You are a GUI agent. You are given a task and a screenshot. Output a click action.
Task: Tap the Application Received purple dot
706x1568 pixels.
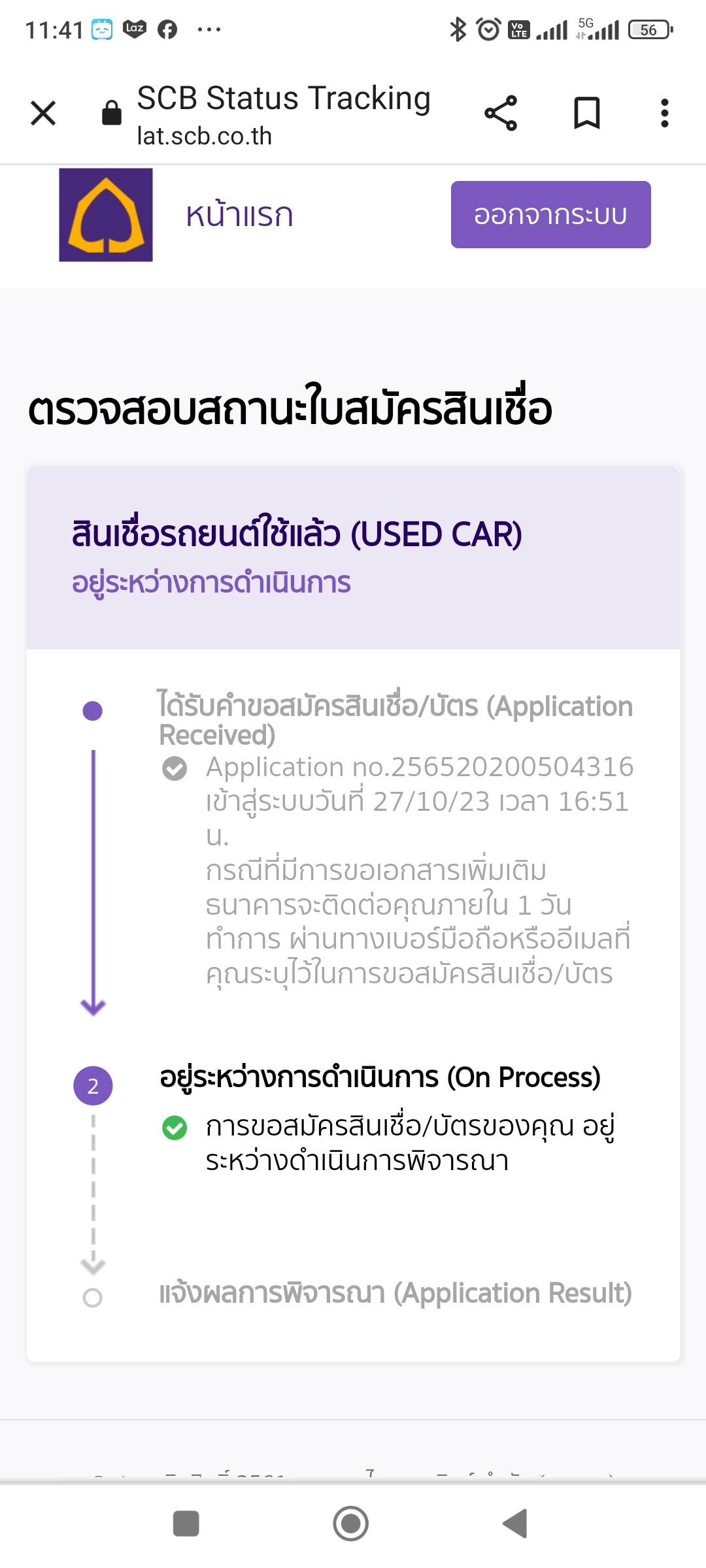coord(93,711)
